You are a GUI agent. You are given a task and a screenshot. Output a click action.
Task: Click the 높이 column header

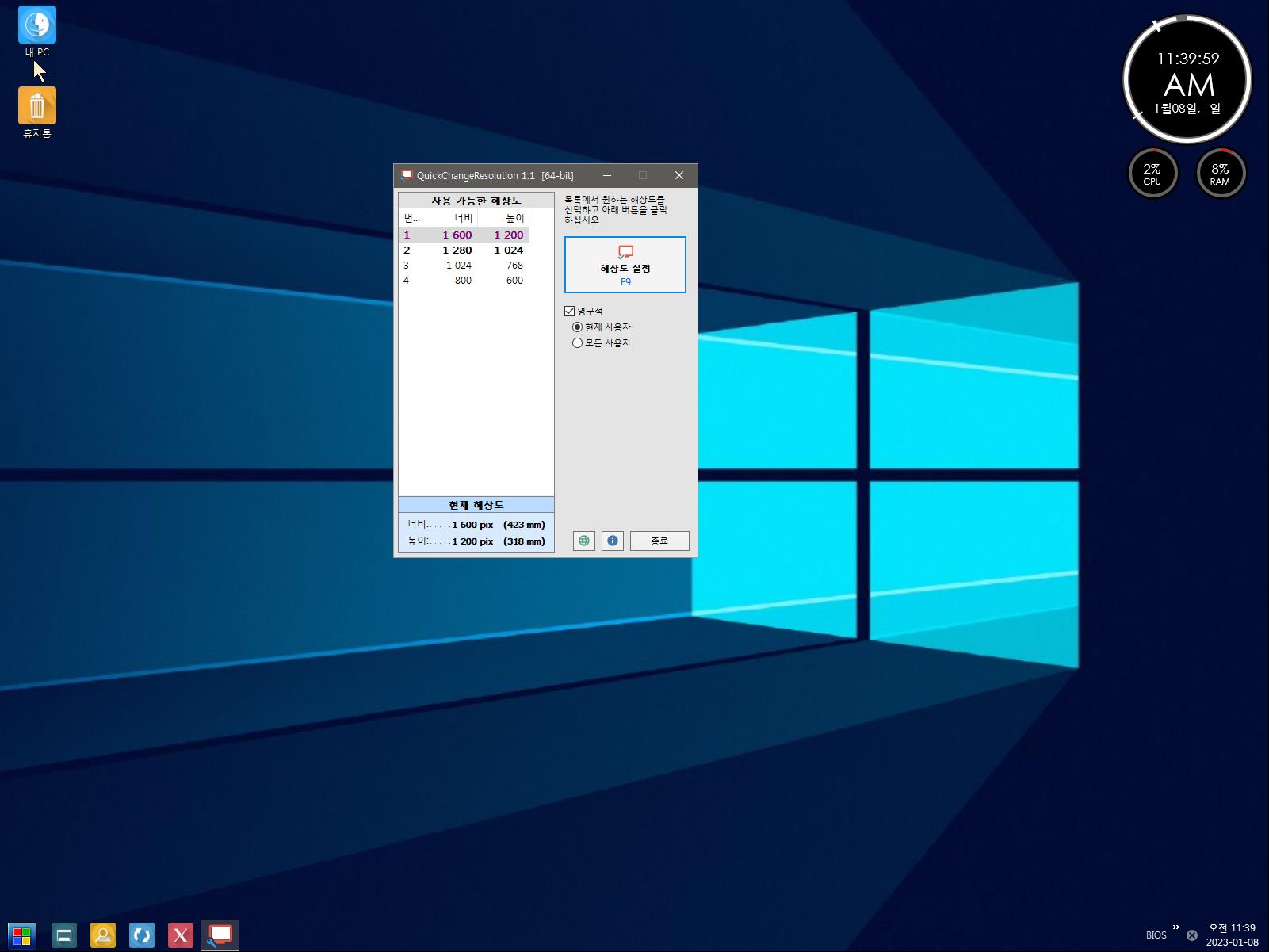[x=503, y=218]
